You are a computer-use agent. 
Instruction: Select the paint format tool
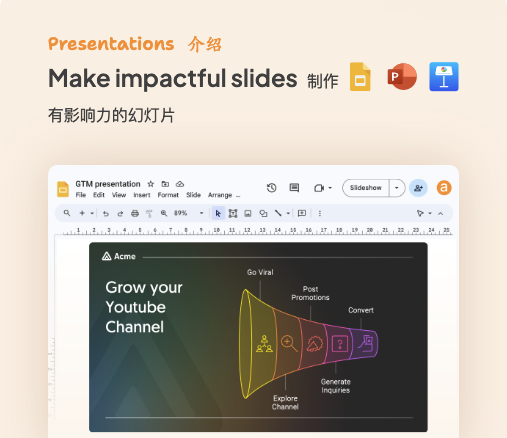click(x=149, y=214)
